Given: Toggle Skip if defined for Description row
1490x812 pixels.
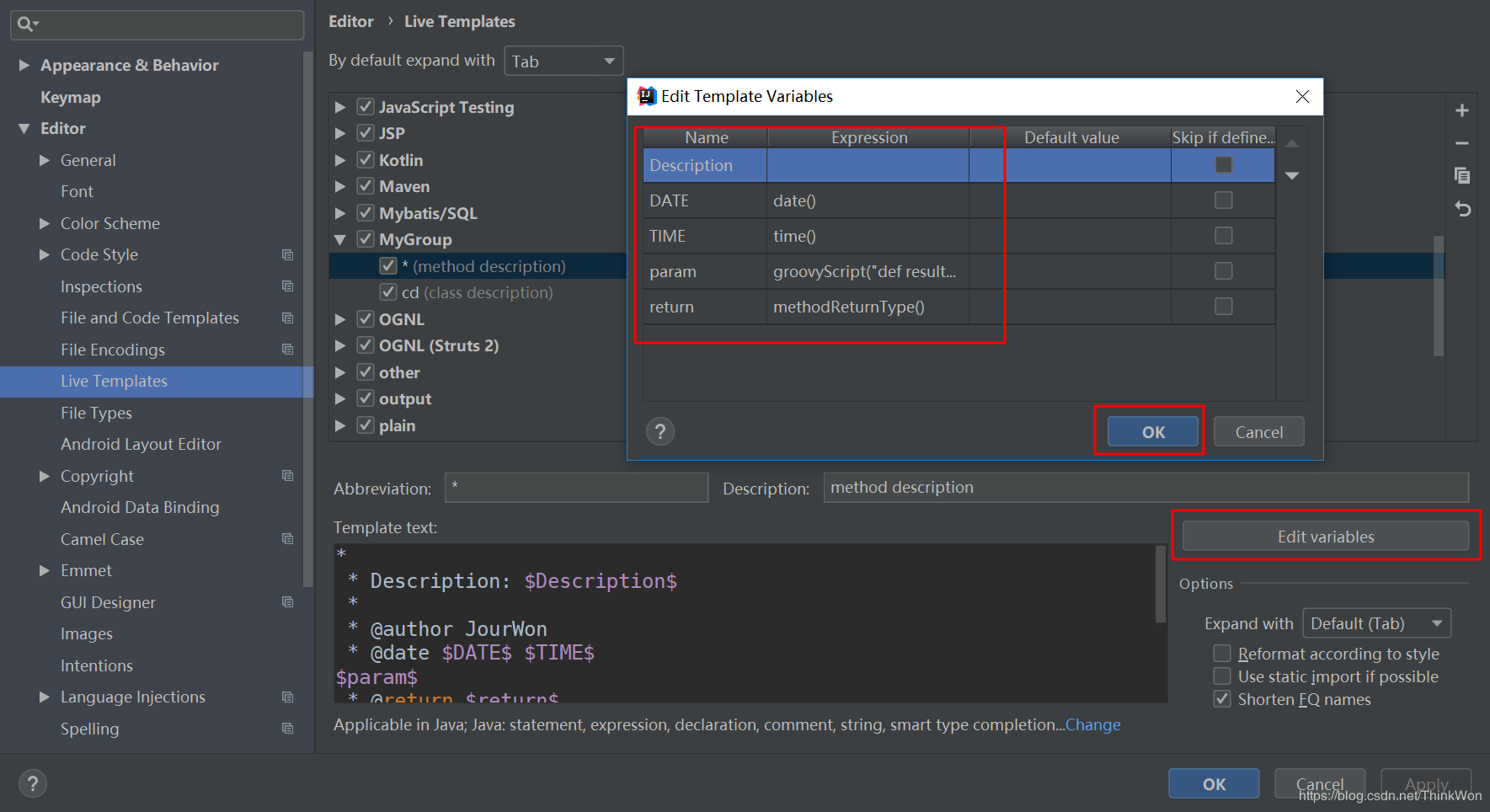Looking at the screenshot, I should pos(1224,165).
